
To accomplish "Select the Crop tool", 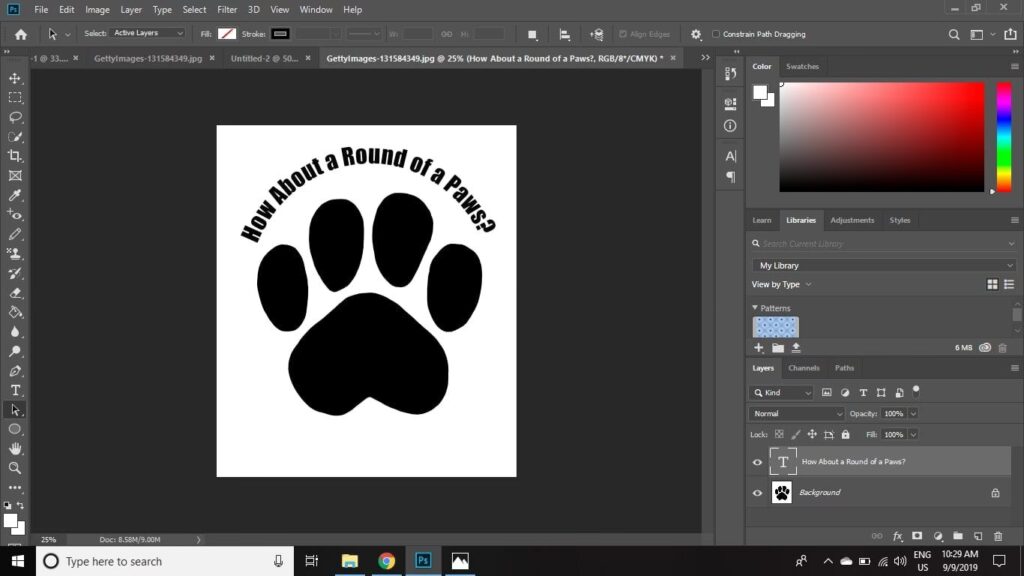I will 15,156.
